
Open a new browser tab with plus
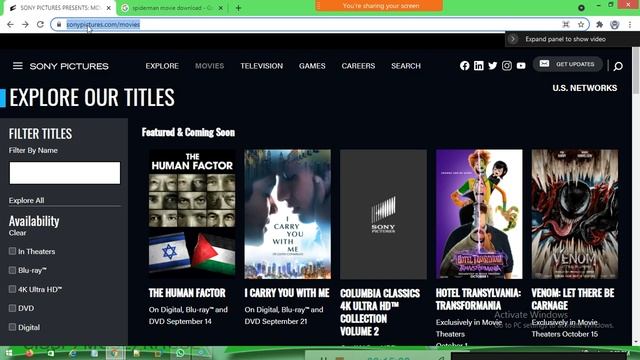(238, 8)
